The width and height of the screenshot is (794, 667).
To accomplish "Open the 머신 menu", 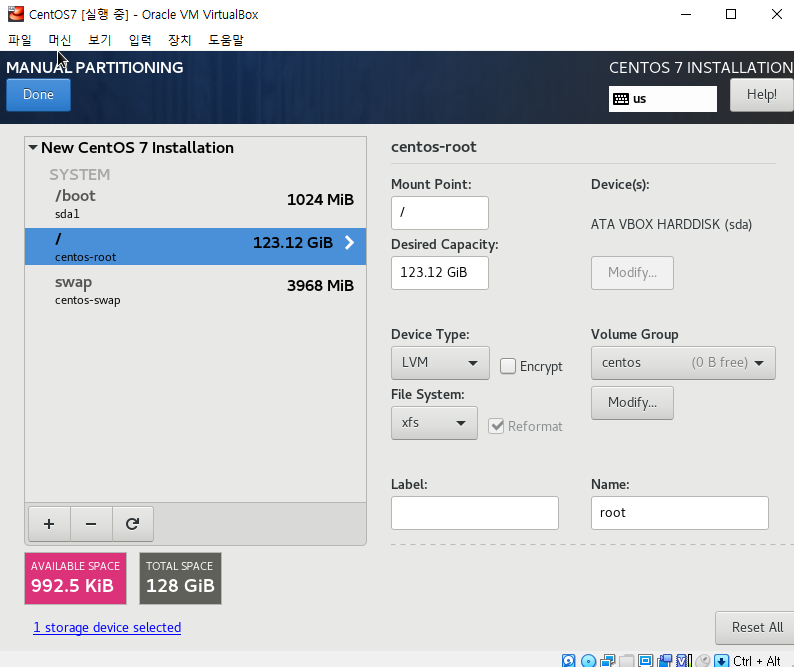I will [x=60, y=40].
